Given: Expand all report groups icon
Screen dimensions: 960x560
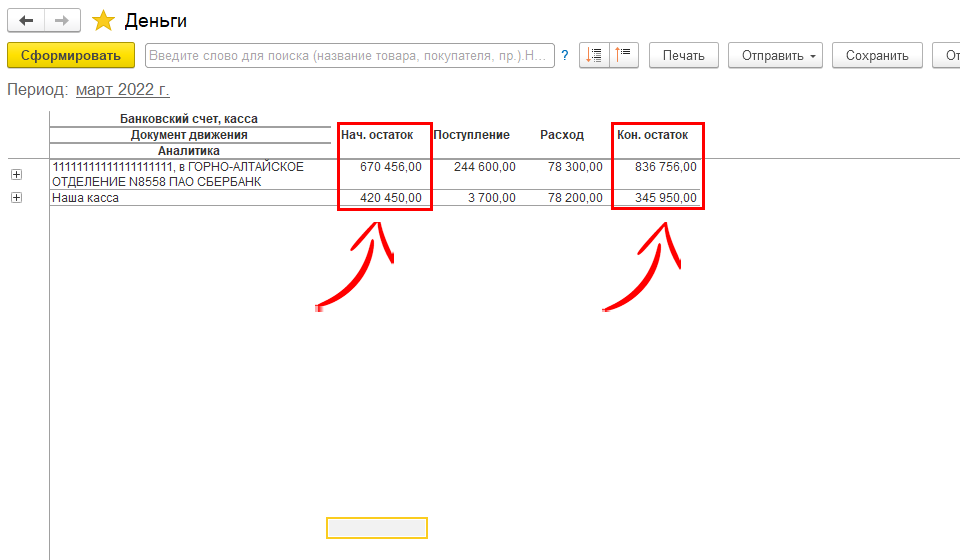Looking at the screenshot, I should click(x=594, y=55).
